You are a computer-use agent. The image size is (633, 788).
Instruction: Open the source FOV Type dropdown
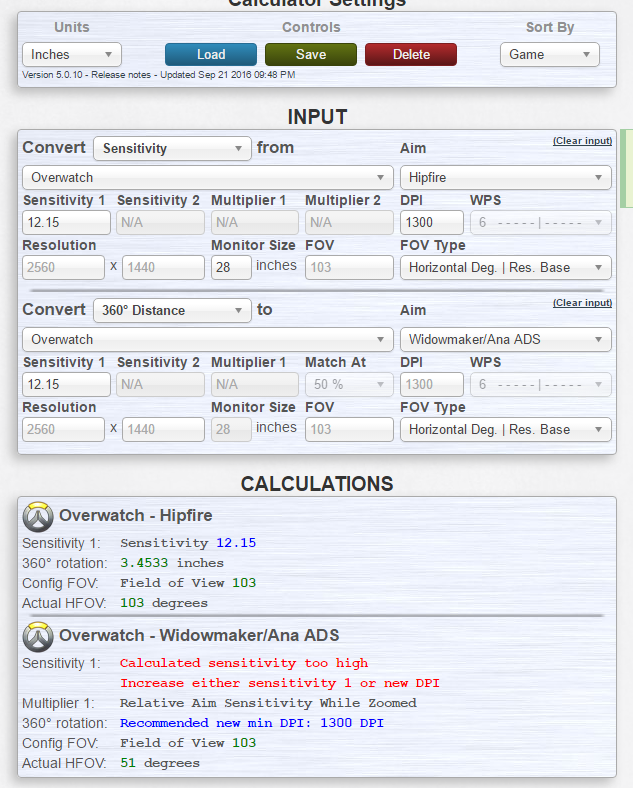pyautogui.click(x=506, y=267)
